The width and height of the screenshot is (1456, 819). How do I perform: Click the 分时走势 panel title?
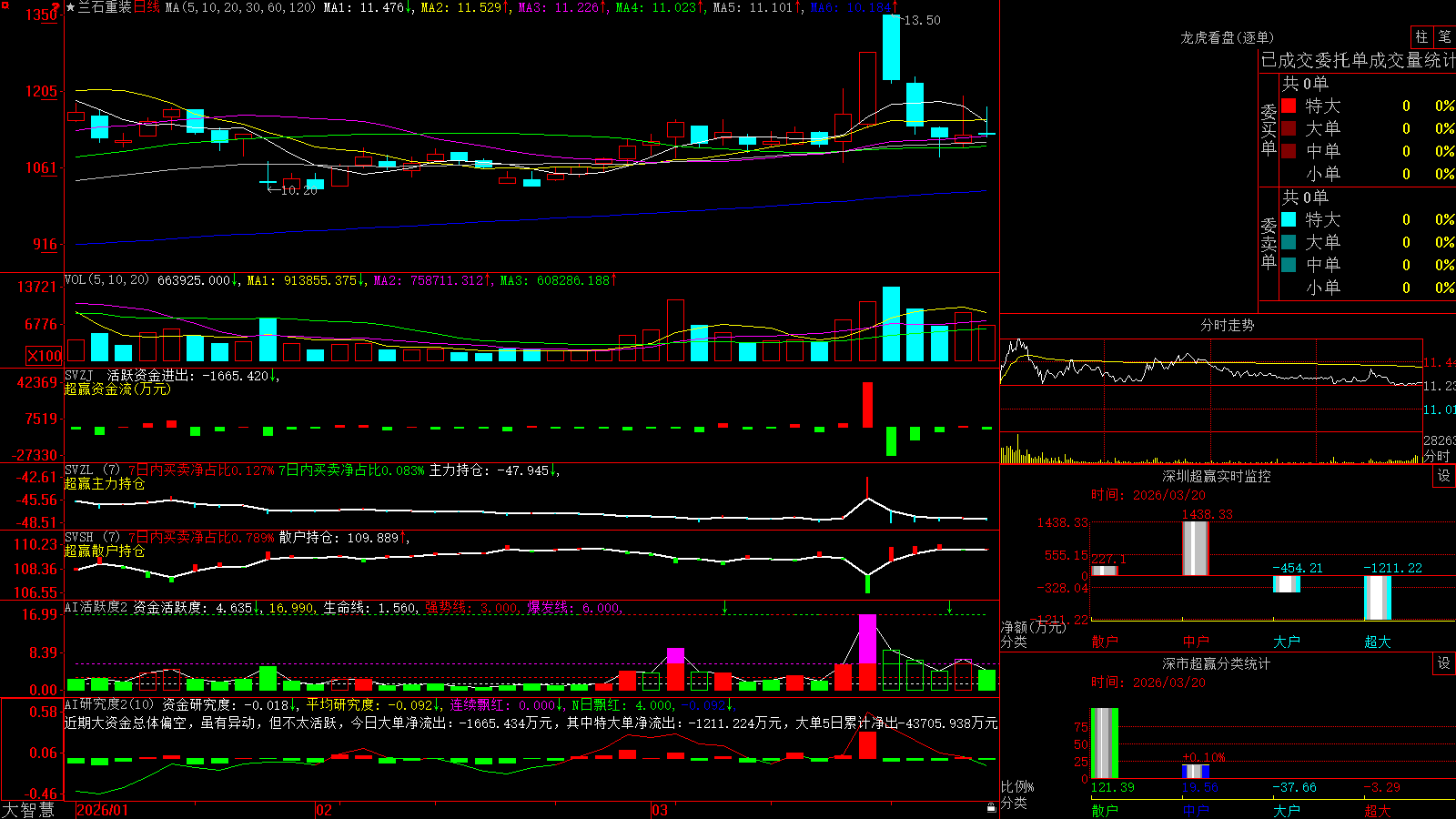click(1227, 325)
